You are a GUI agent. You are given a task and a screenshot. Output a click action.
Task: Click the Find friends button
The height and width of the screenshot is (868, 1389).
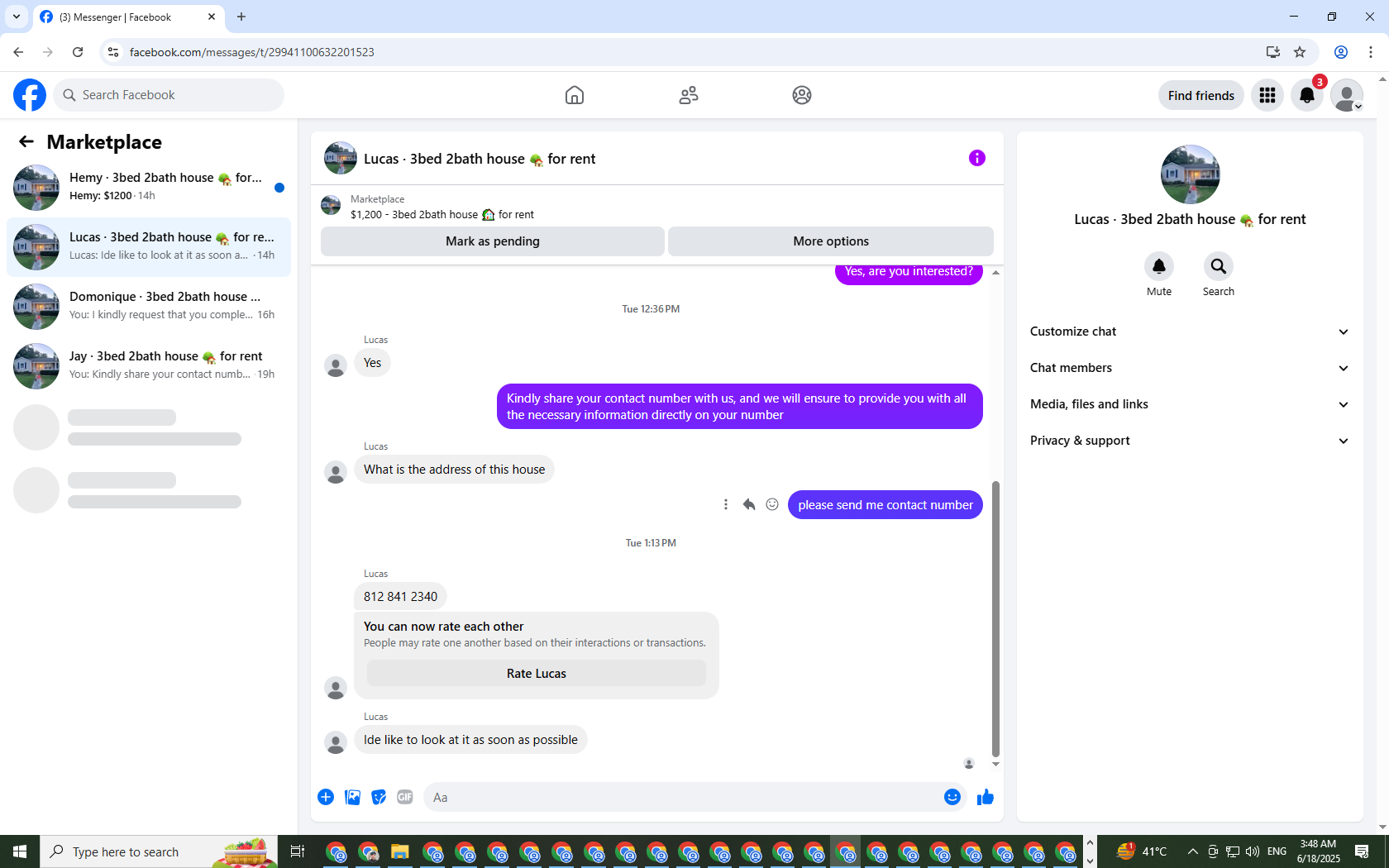tap(1201, 95)
